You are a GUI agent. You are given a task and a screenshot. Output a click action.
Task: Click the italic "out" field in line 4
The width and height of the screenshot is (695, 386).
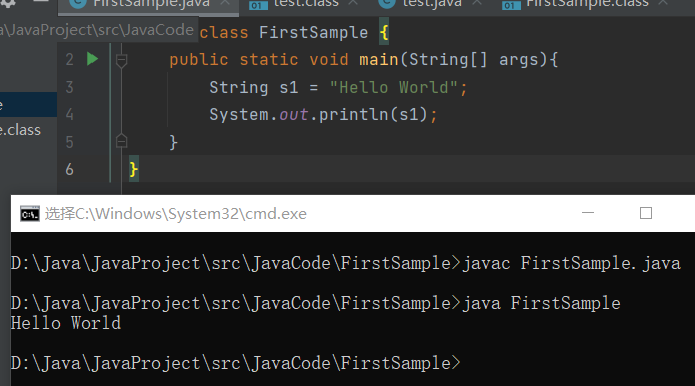[293, 115]
